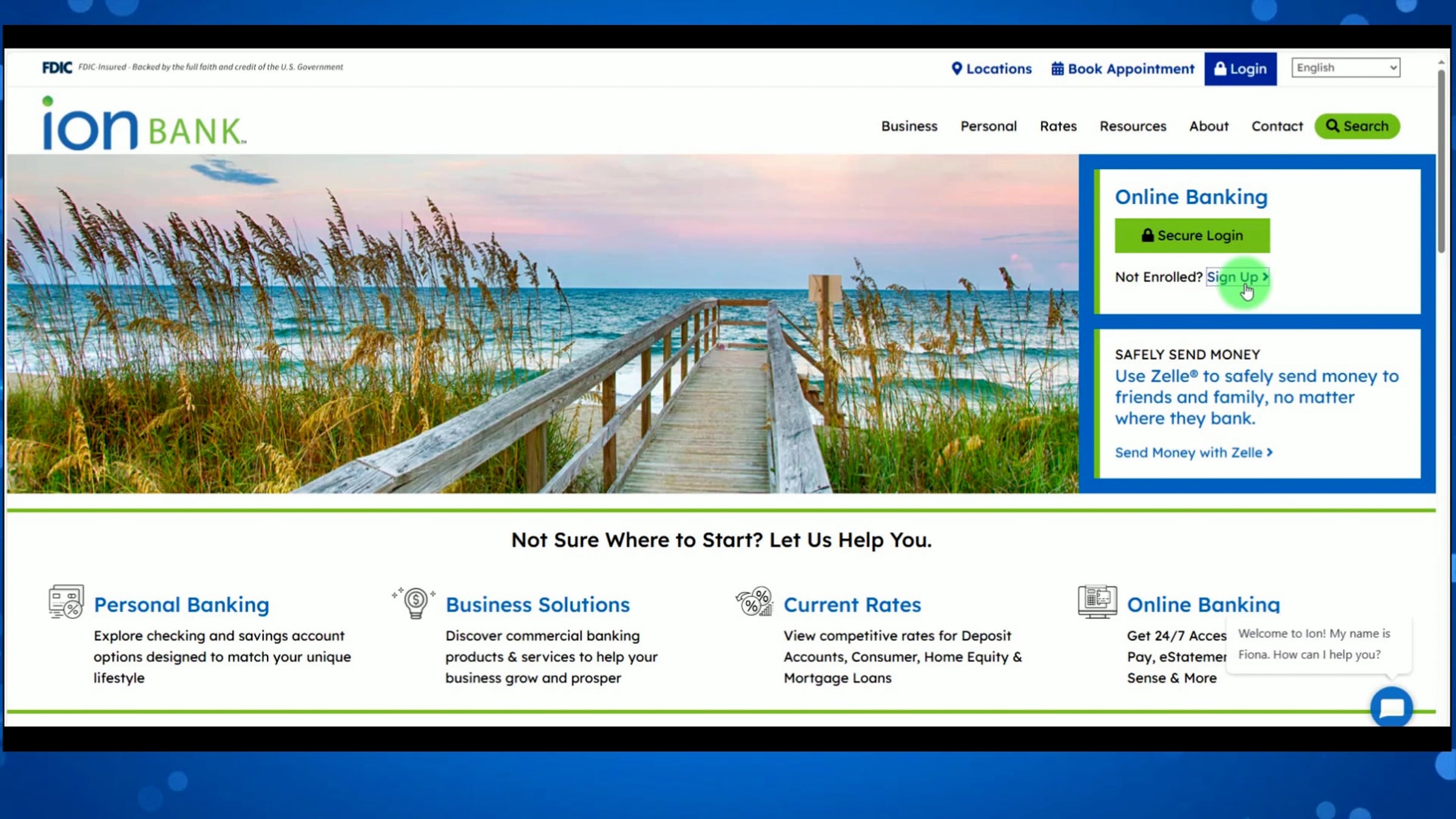Screen dimensions: 1456x819
Task: Click the Ion Bank logo
Action: point(144,123)
